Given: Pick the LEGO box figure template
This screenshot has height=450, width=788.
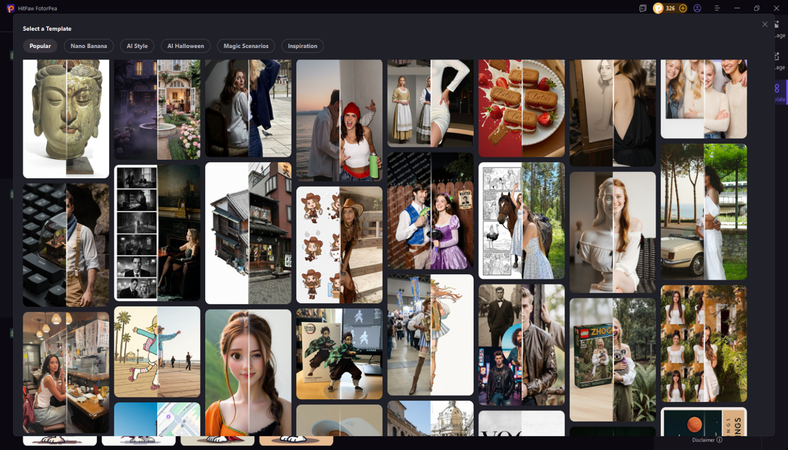Looking at the screenshot, I should [x=612, y=359].
